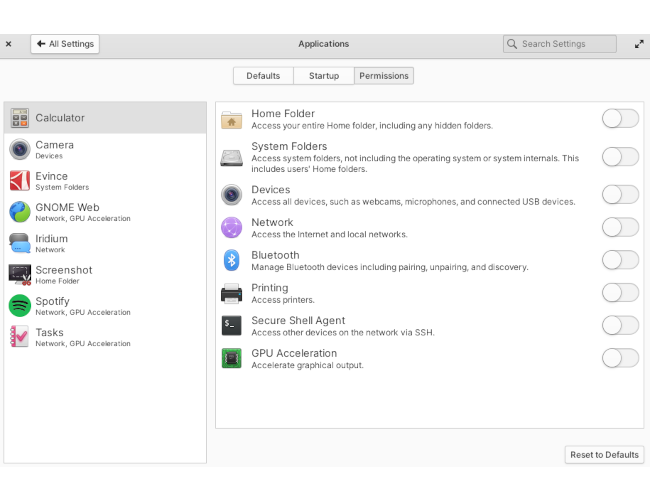Click the Iridium chat bubble icon
Viewport: 650px width, 500px height.
(x=19, y=243)
